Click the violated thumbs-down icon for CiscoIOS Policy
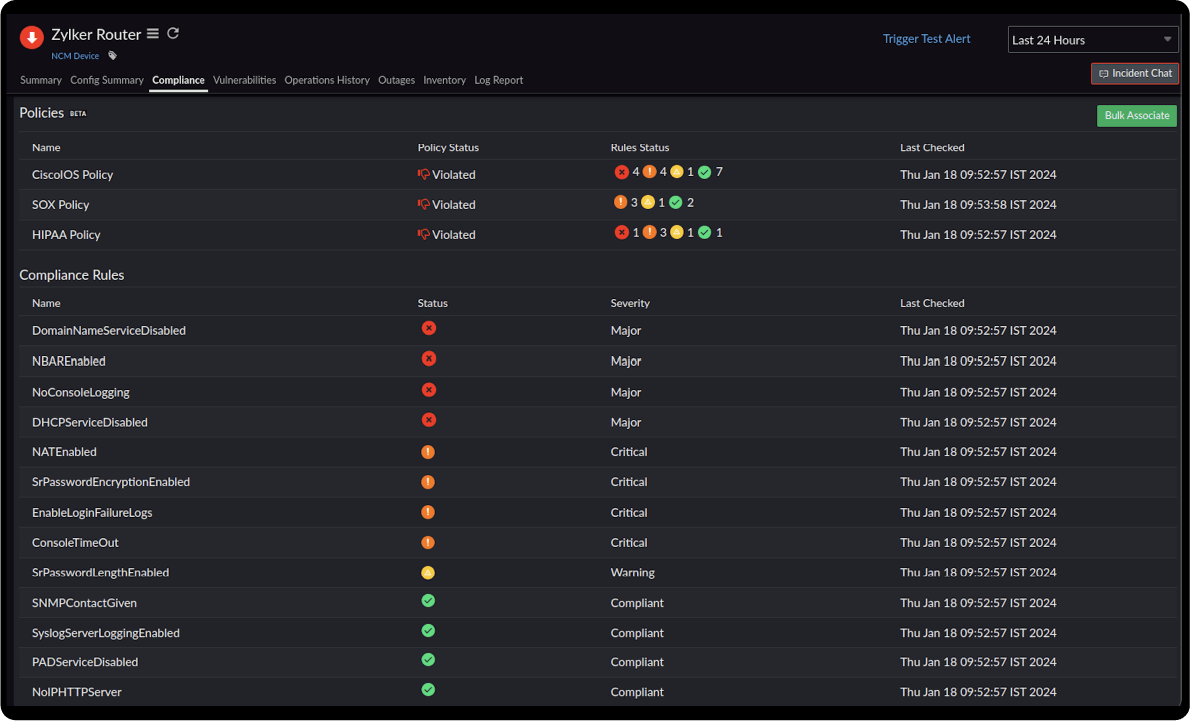 pyautogui.click(x=423, y=174)
